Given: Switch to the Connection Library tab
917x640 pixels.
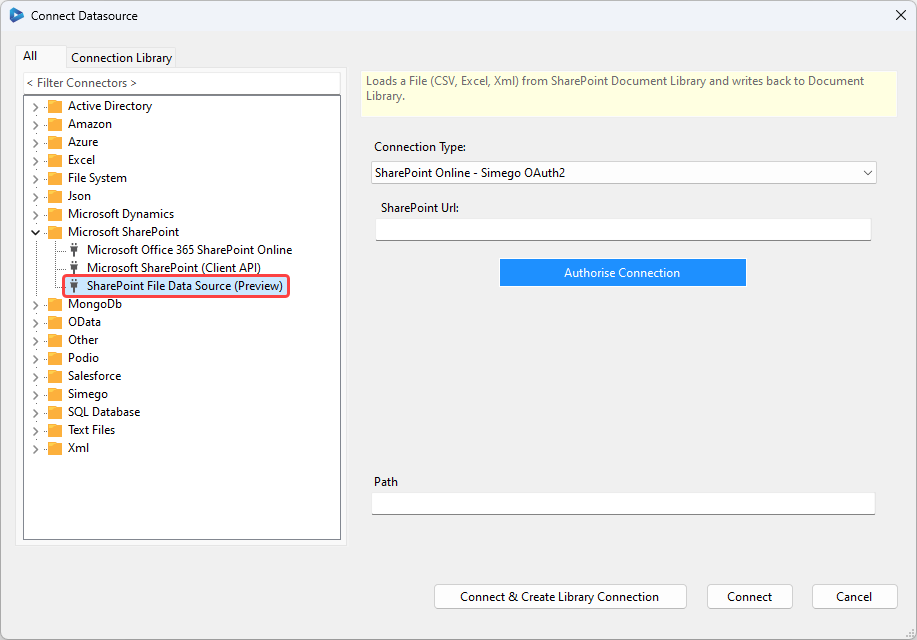Looking at the screenshot, I should pyautogui.click(x=120, y=57).
